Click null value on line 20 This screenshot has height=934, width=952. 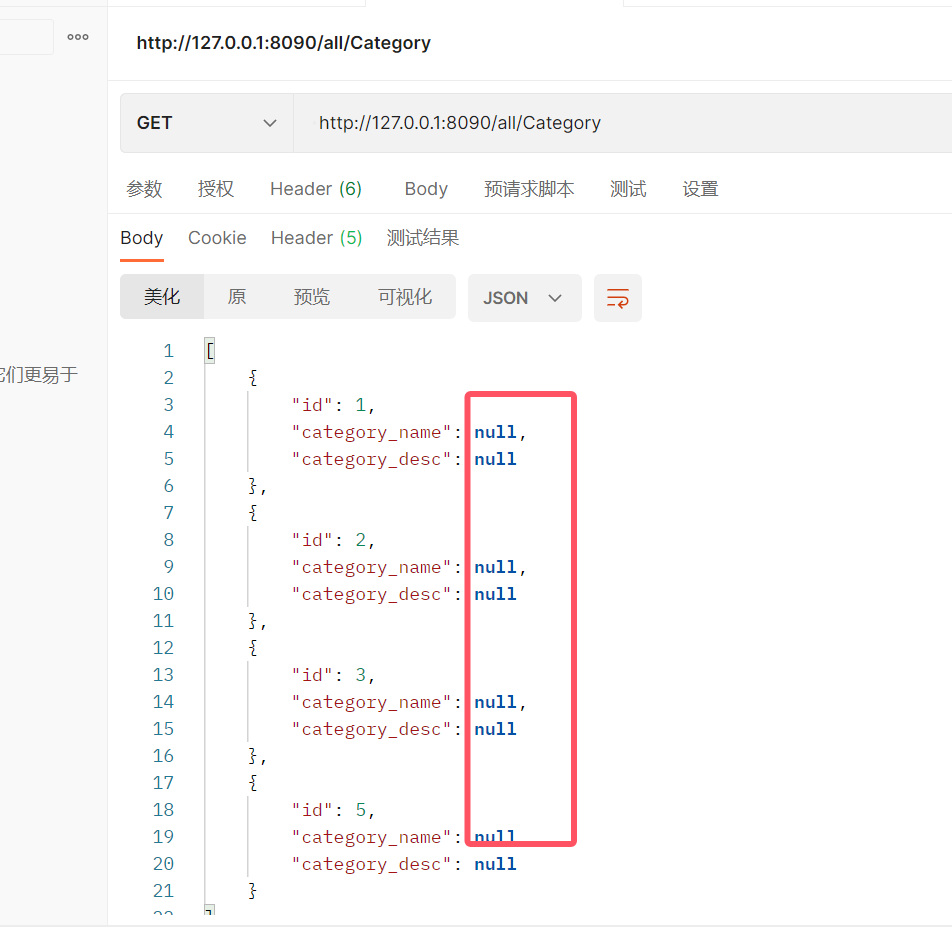tap(495, 864)
